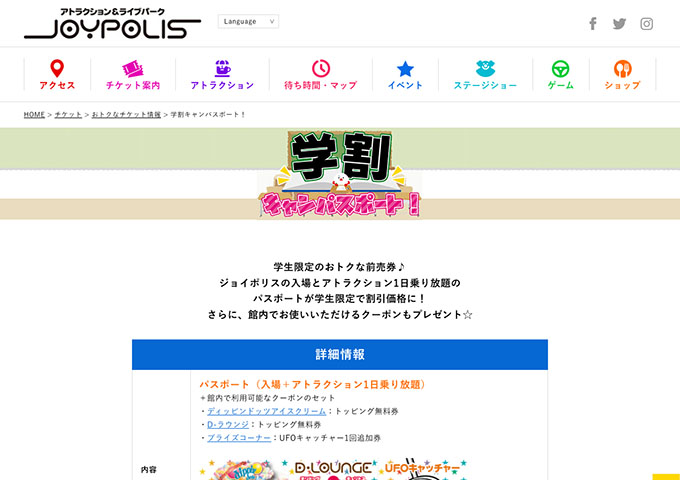
Task: Click the red Access pin icon
Action: 57,69
